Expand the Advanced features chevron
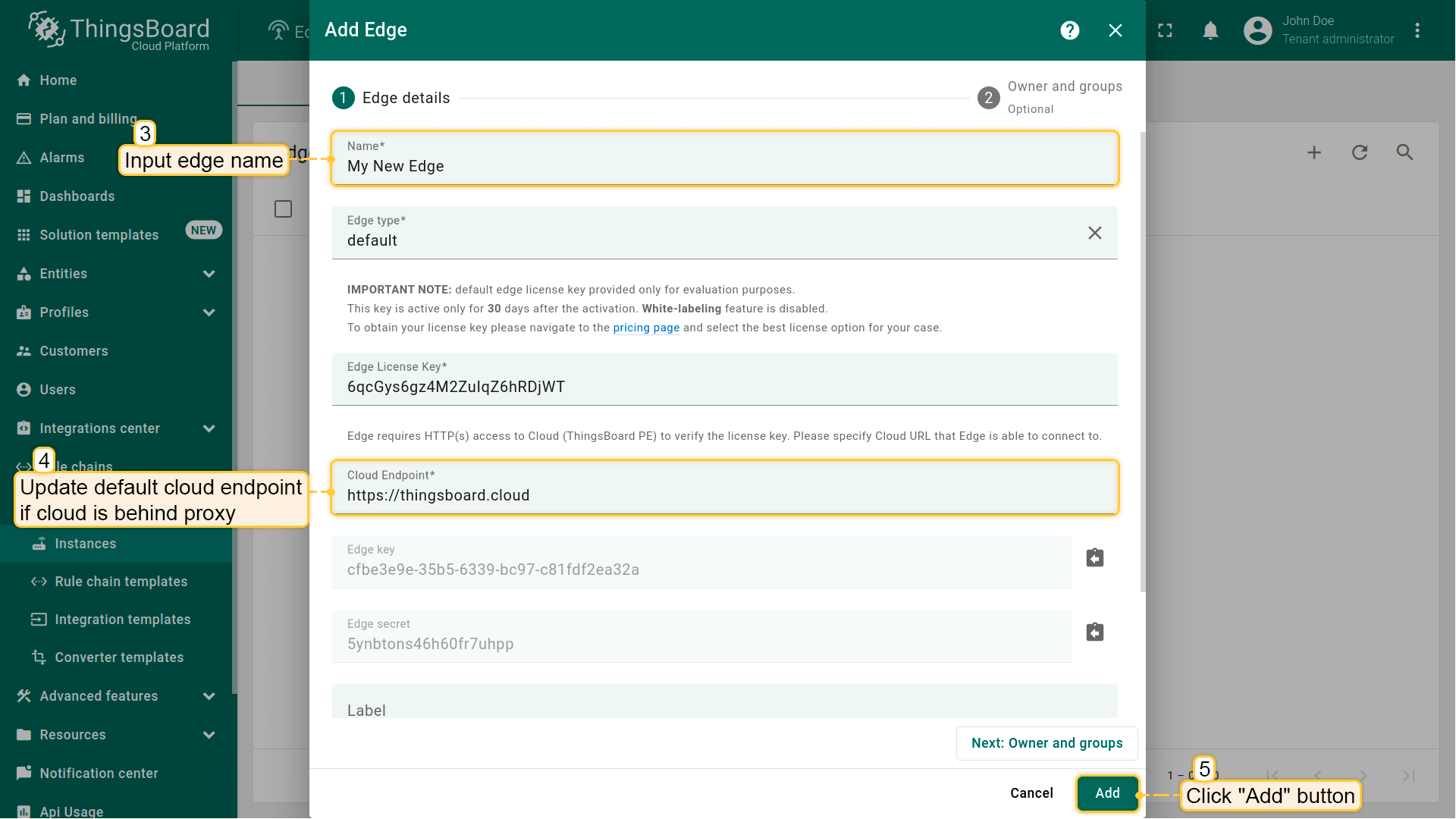Image resolution: width=1456 pixels, height=819 pixels. (x=209, y=696)
